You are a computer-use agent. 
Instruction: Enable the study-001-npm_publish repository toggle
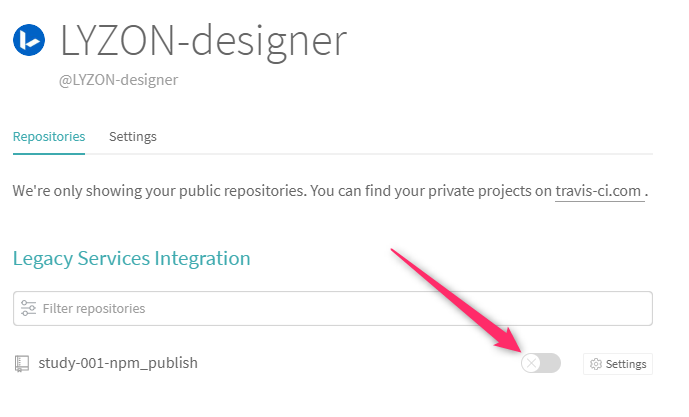pos(541,363)
